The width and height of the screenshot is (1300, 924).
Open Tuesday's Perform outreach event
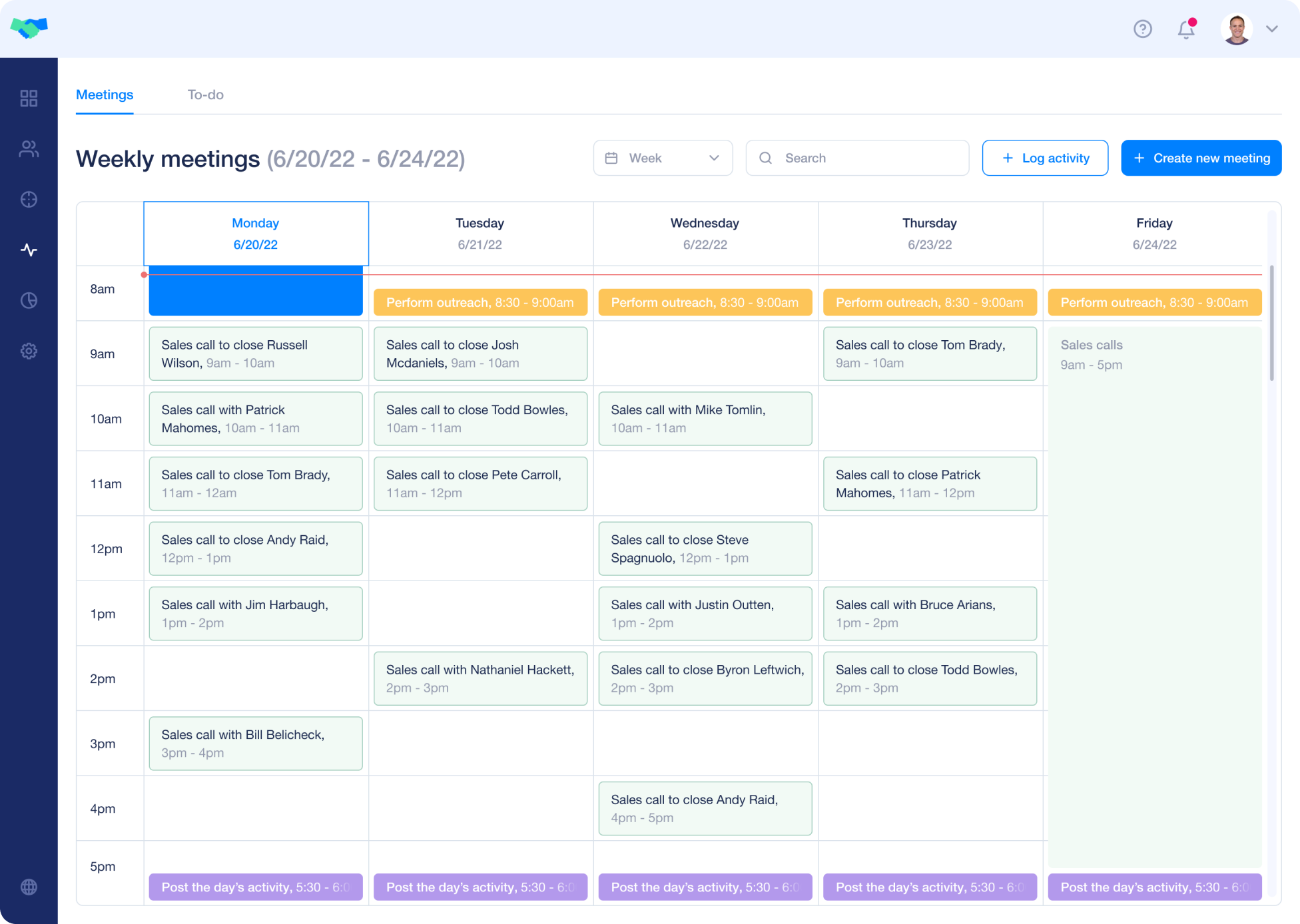pos(480,302)
